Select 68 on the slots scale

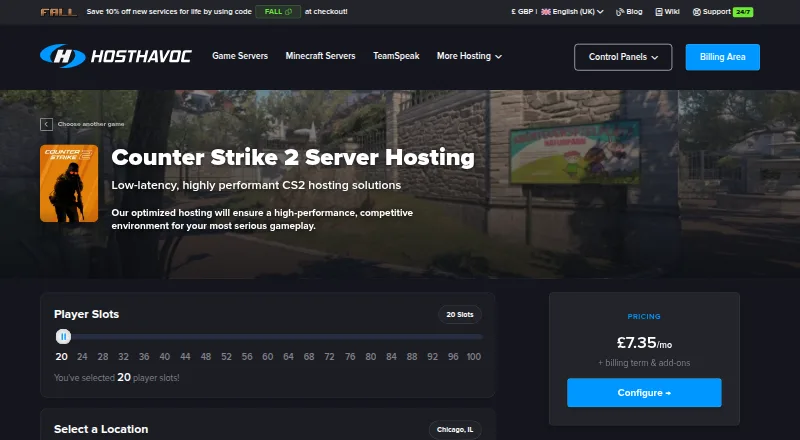309,357
